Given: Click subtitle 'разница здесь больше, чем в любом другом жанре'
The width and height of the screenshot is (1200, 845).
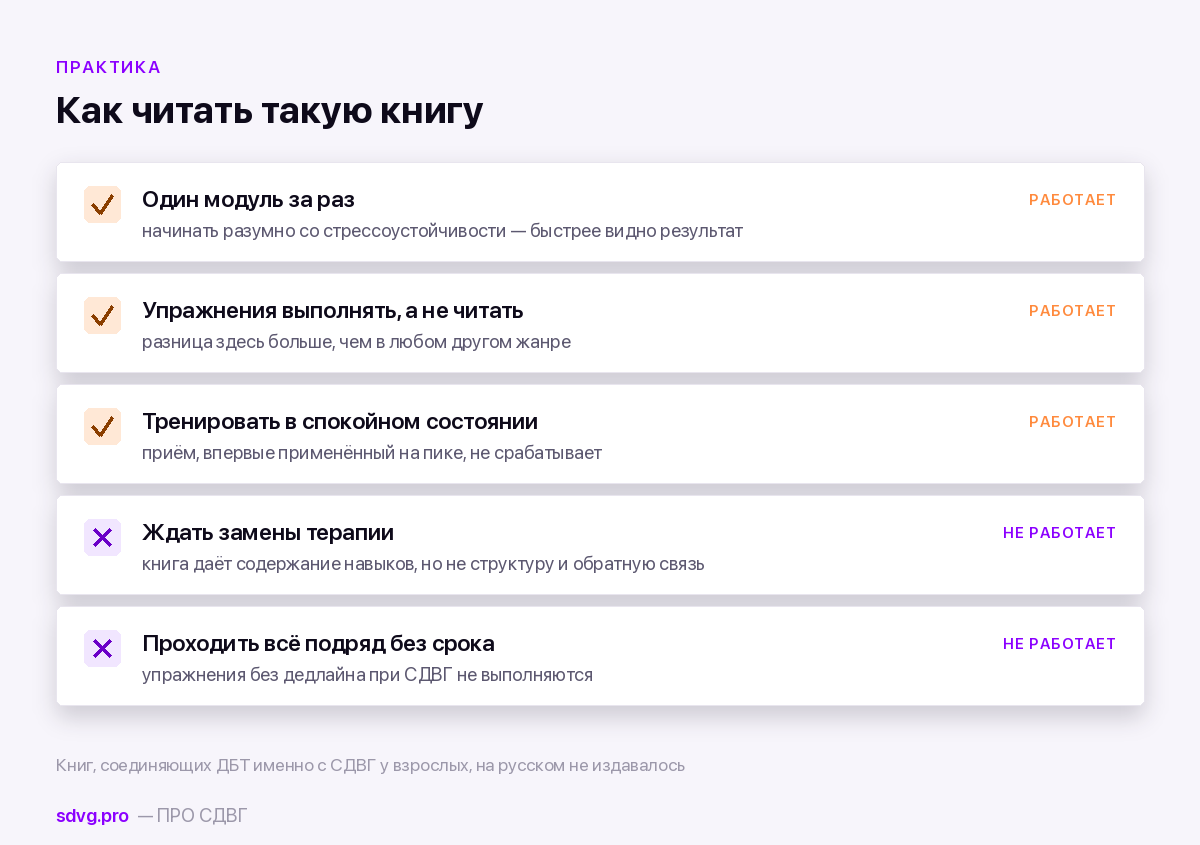Looking at the screenshot, I should click(356, 342).
